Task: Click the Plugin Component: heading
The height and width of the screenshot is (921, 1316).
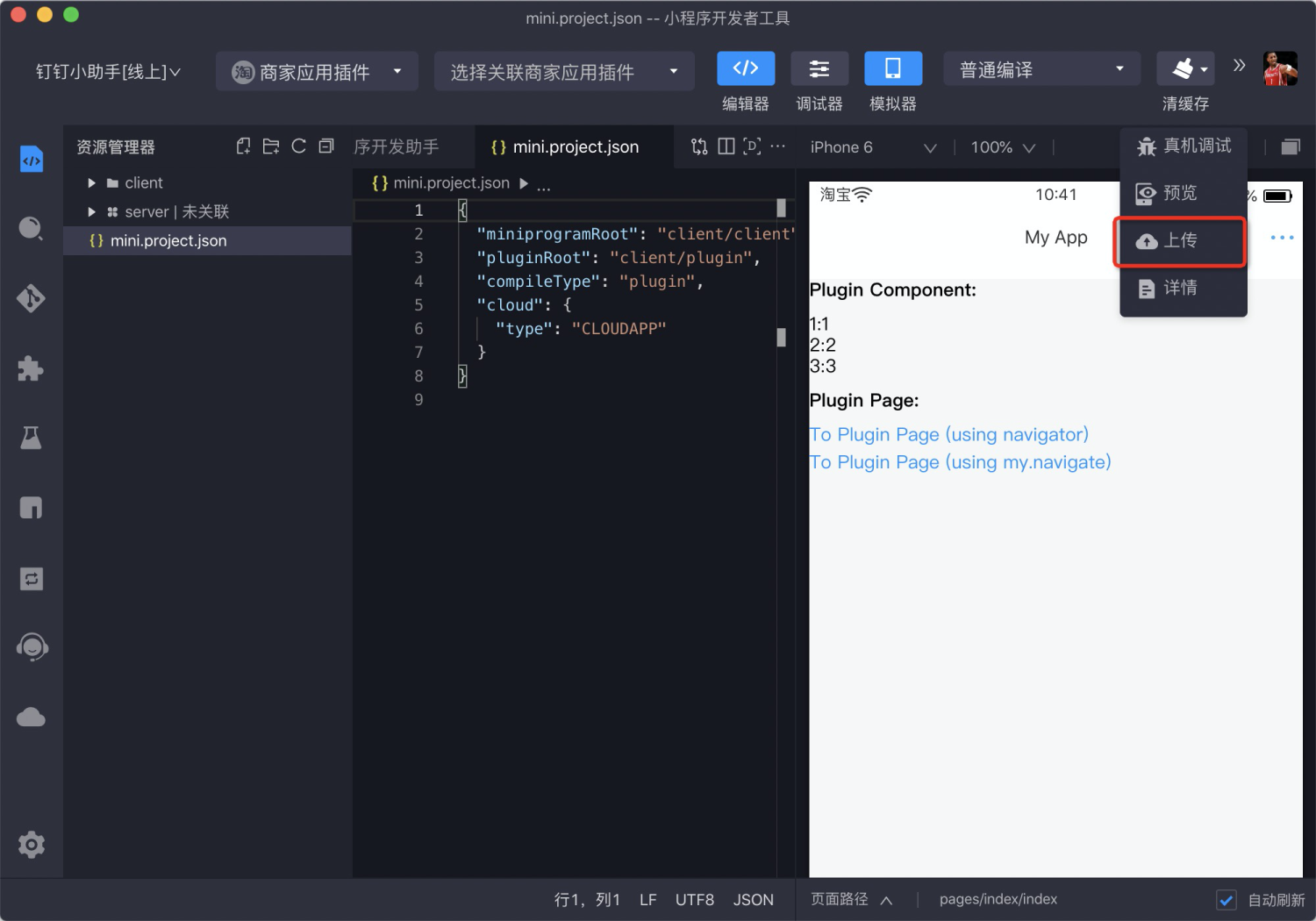Action: click(892, 290)
